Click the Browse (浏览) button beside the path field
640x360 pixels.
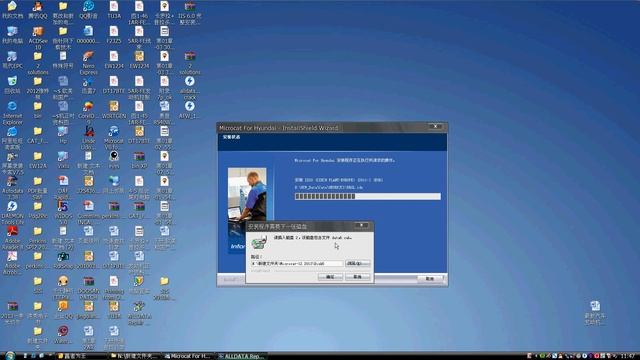pyautogui.click(x=358, y=264)
